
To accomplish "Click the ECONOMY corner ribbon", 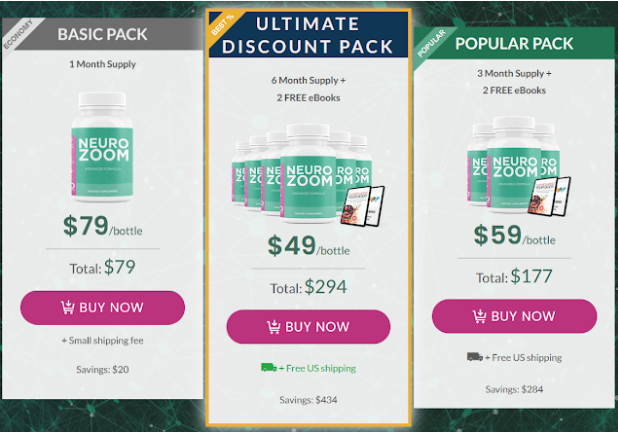I will 18,34.
